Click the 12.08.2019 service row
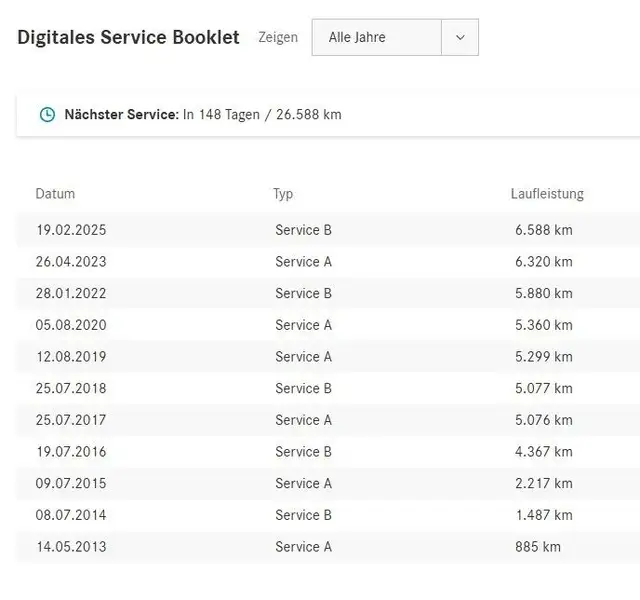 point(71,357)
